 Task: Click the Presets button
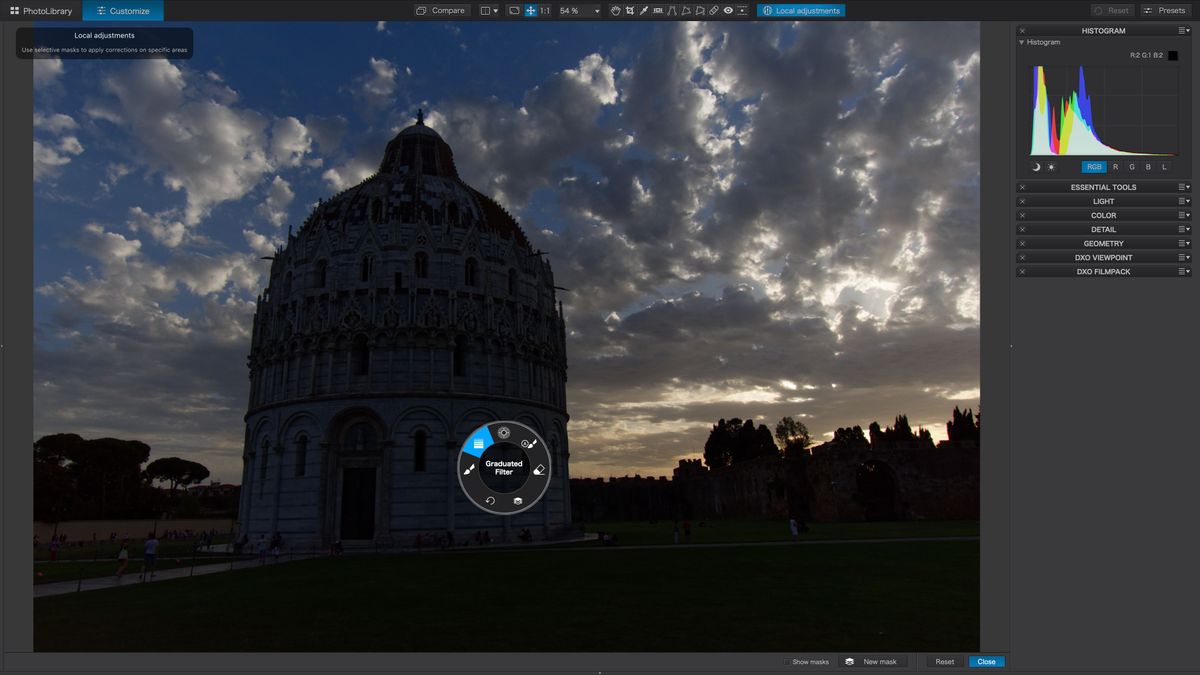[x=1165, y=10]
